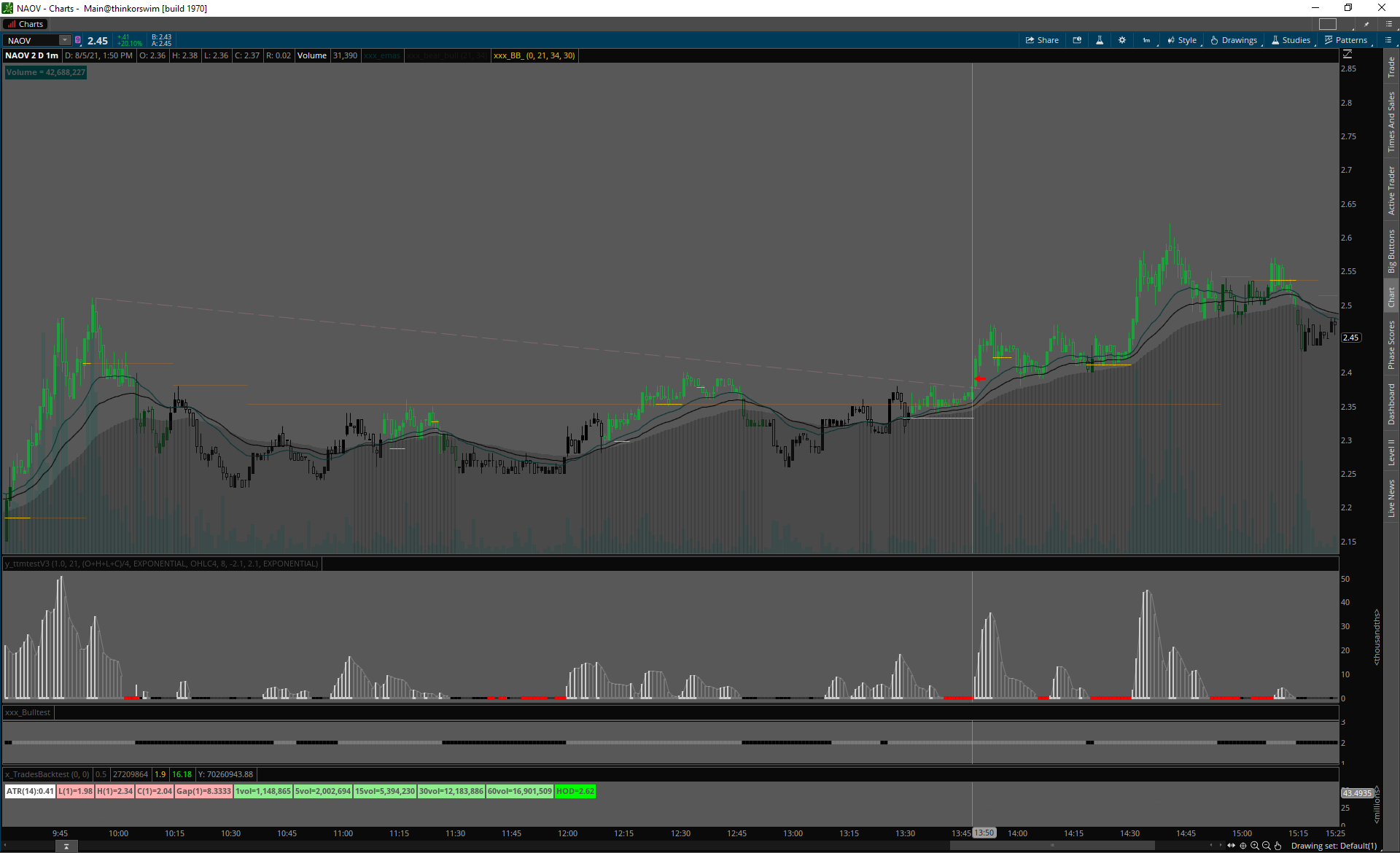This screenshot has width=1400, height=853.
Task: Click the Drawing set Default selector
Action: point(1334,846)
